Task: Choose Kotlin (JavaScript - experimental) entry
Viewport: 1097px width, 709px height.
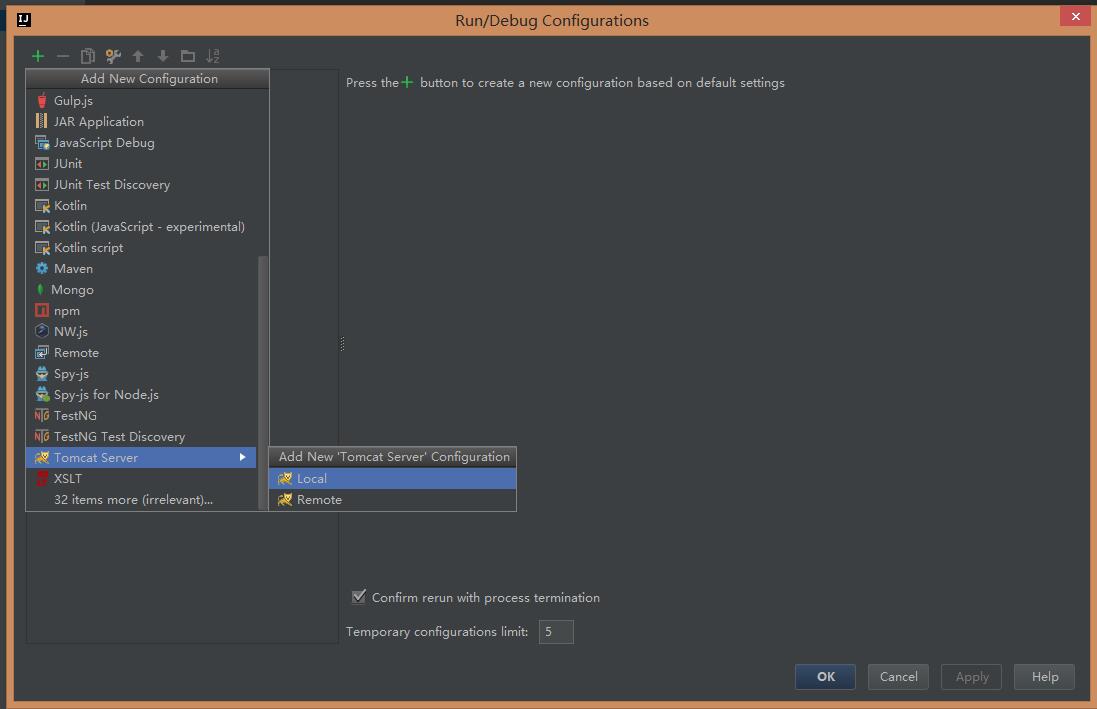Action: coord(141,227)
